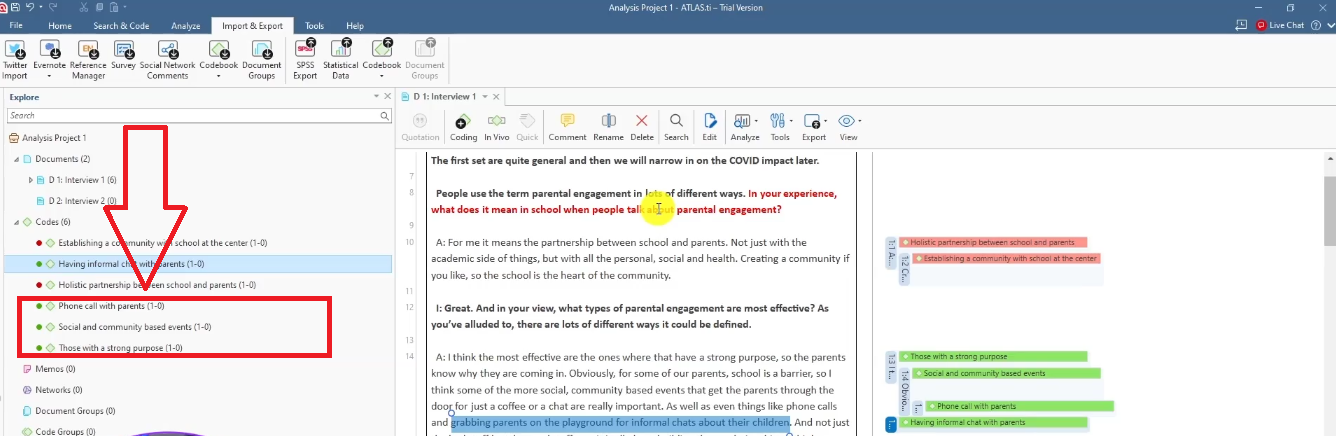Click the Rename icon
The height and width of the screenshot is (436, 1336).
click(608, 119)
